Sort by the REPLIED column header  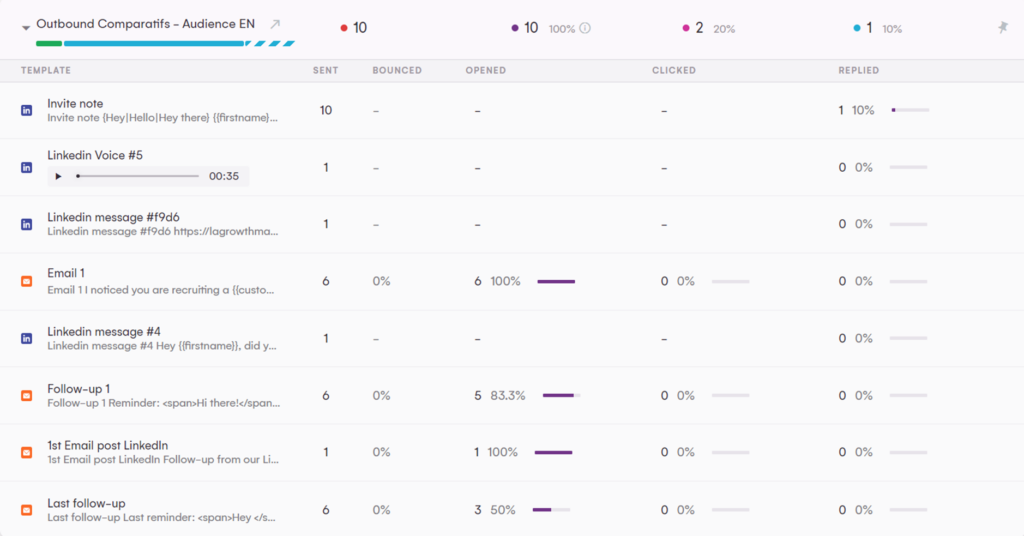858,71
